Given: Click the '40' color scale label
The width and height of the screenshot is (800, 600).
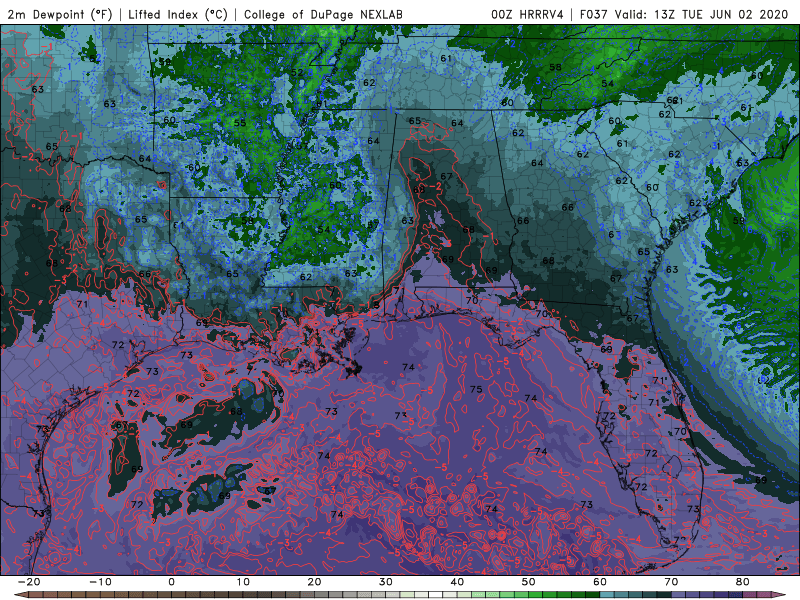Looking at the screenshot, I should (x=457, y=582).
